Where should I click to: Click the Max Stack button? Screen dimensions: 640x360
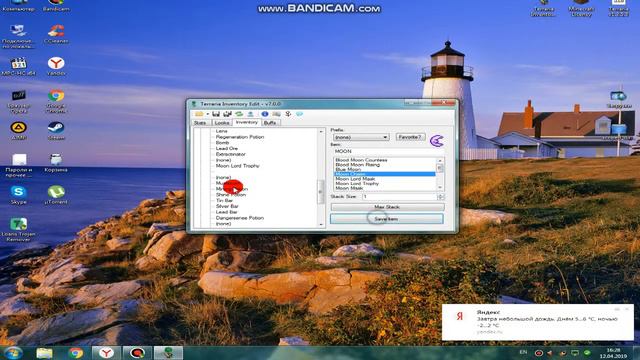pyautogui.click(x=387, y=207)
